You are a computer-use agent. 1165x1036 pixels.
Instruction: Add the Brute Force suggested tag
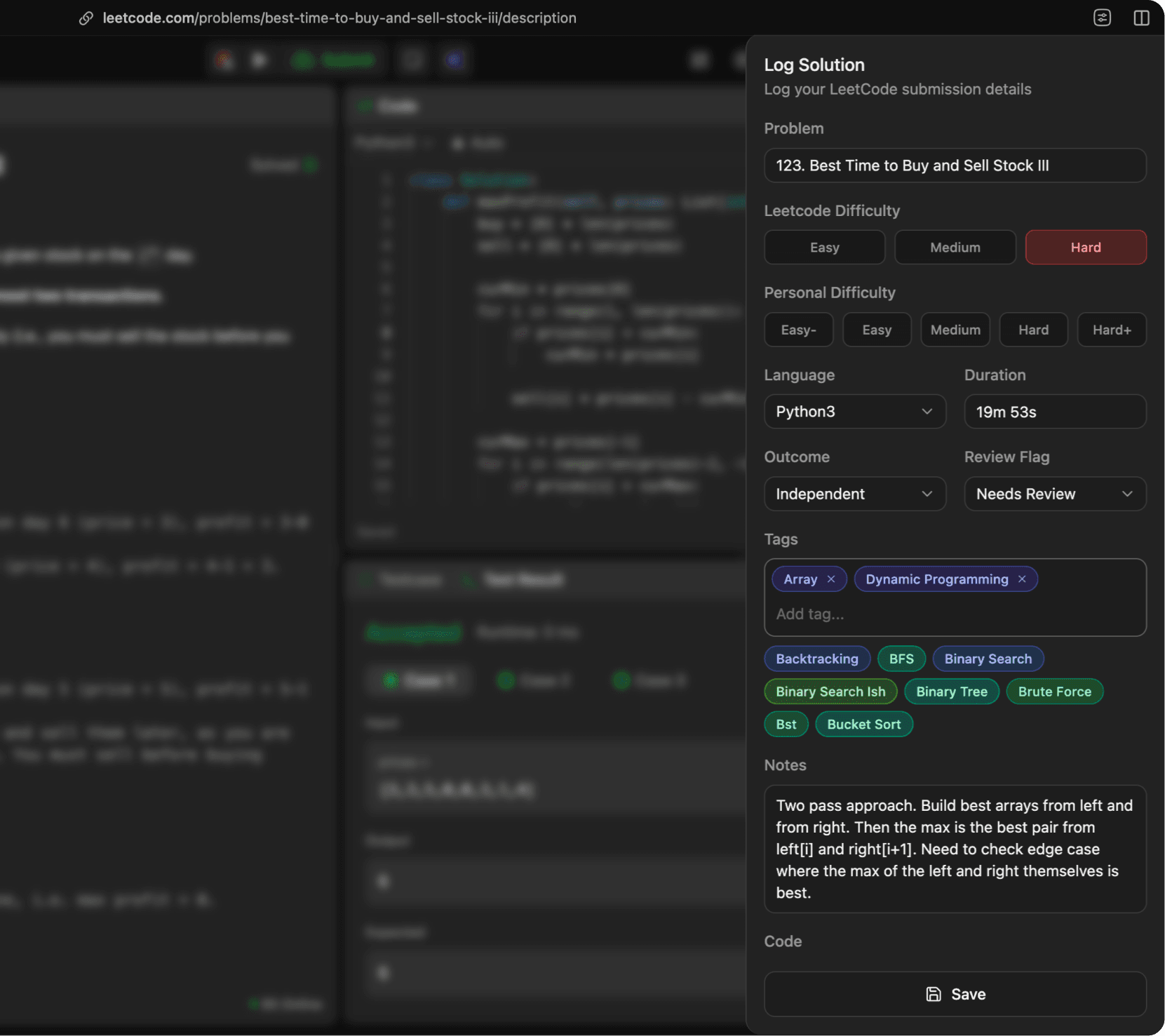[1055, 692]
